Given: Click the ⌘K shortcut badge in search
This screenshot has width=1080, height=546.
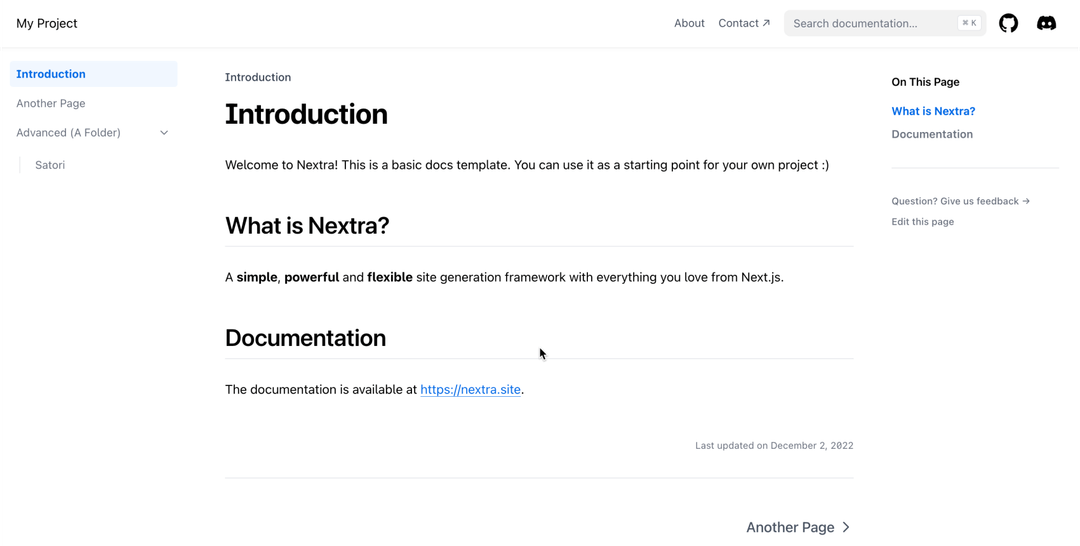Looking at the screenshot, I should (968, 23).
